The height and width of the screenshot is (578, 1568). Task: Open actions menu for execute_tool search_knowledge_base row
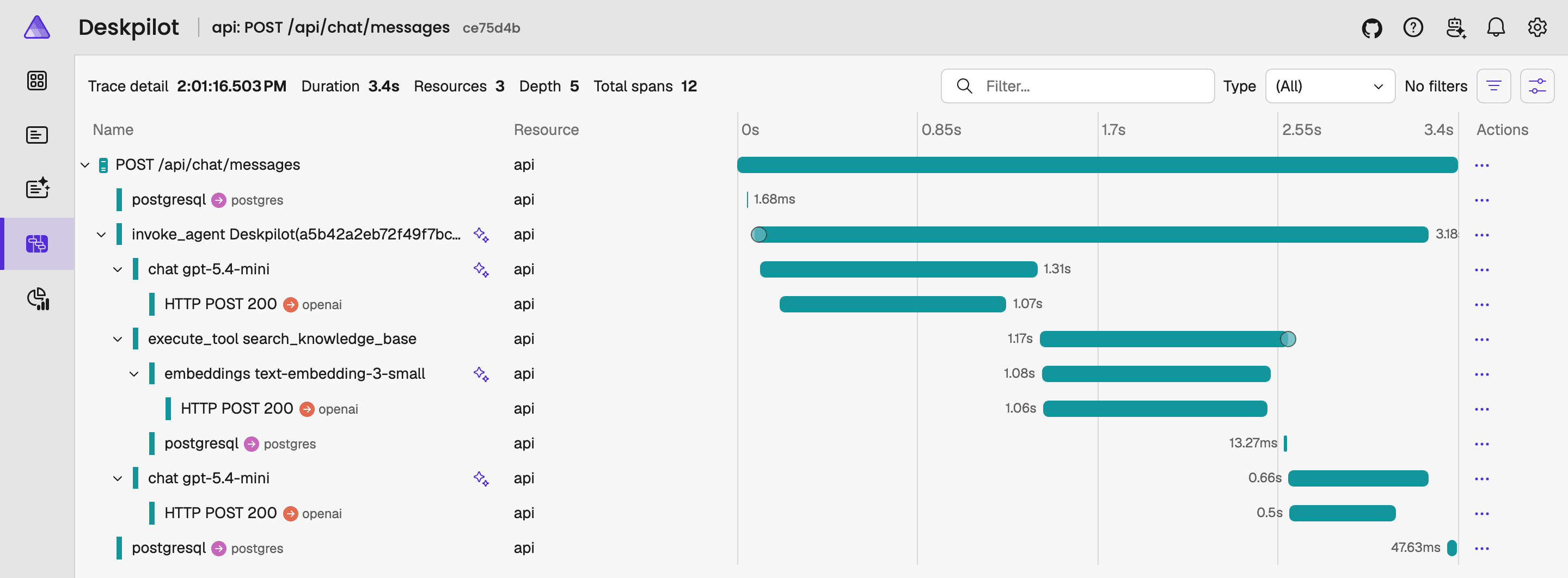tap(1481, 340)
